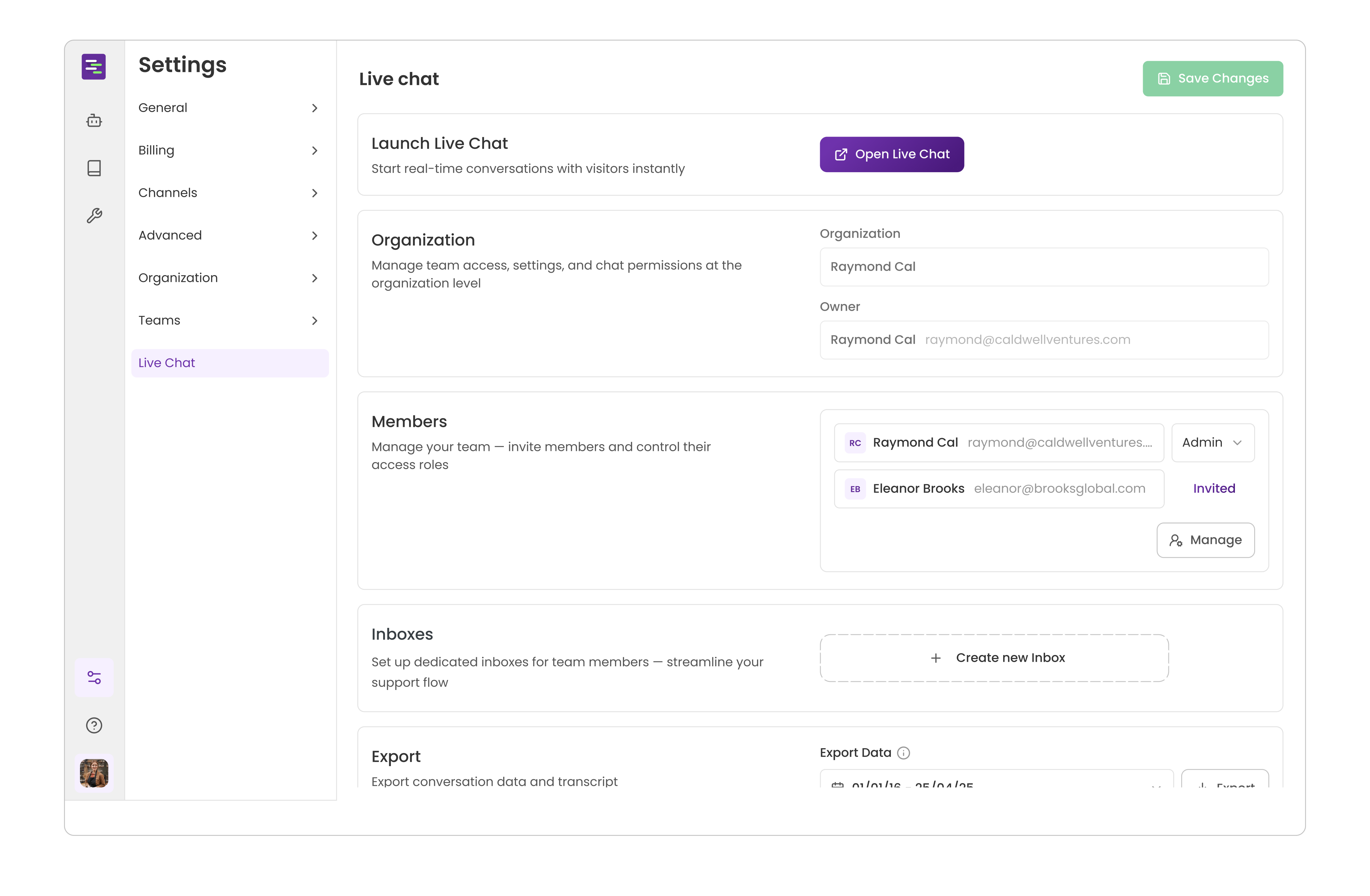Click the RC avatar badge
This screenshot has height=896, width=1370.
pos(855,443)
